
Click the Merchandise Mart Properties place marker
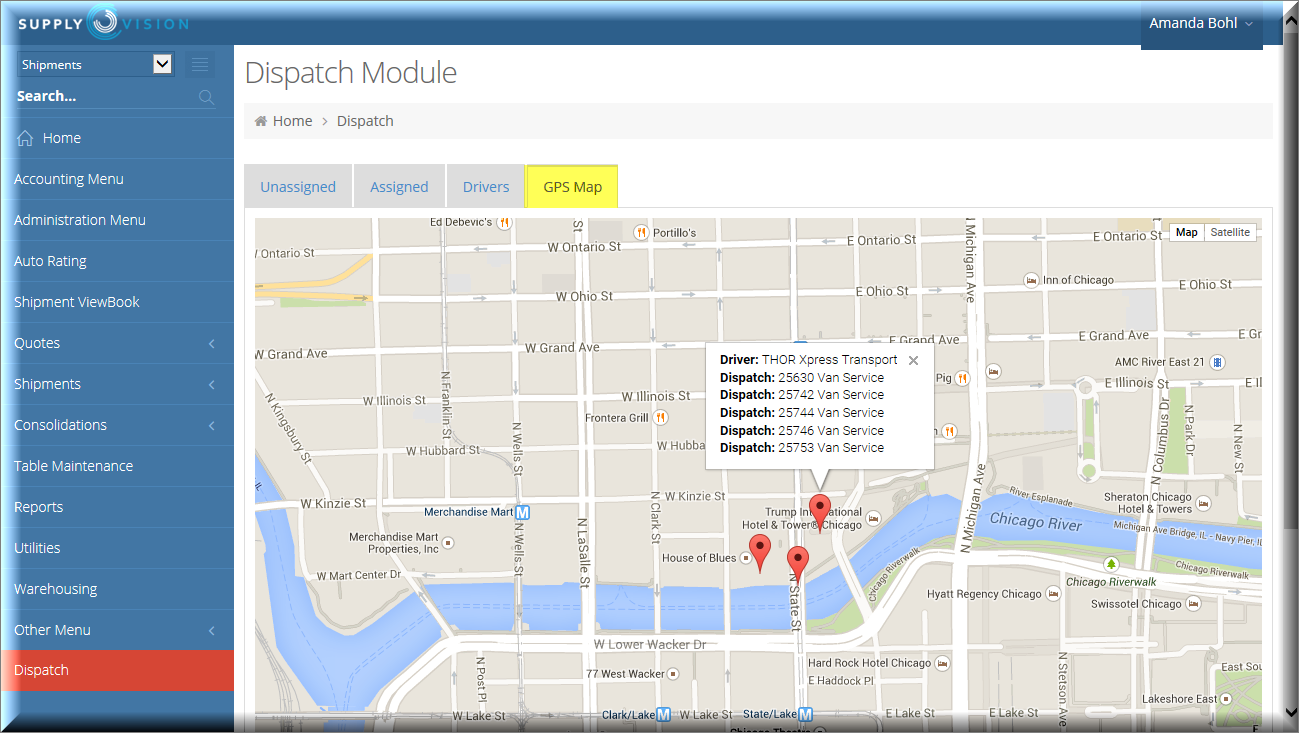point(448,543)
